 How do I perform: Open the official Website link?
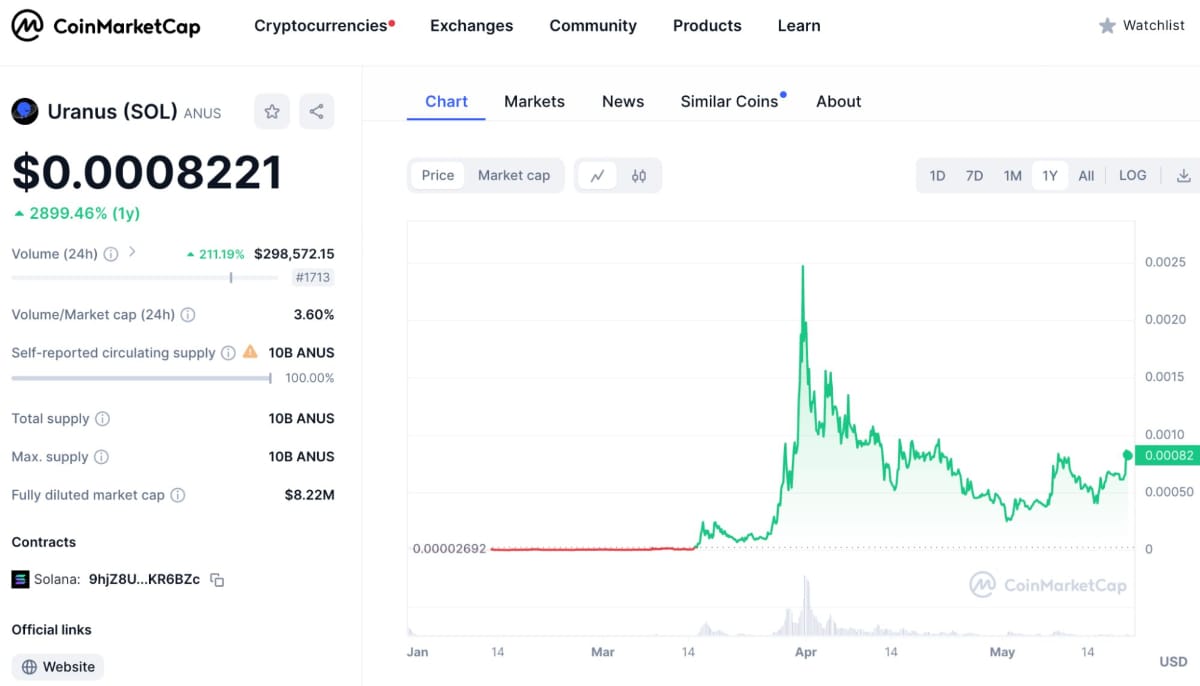point(58,667)
